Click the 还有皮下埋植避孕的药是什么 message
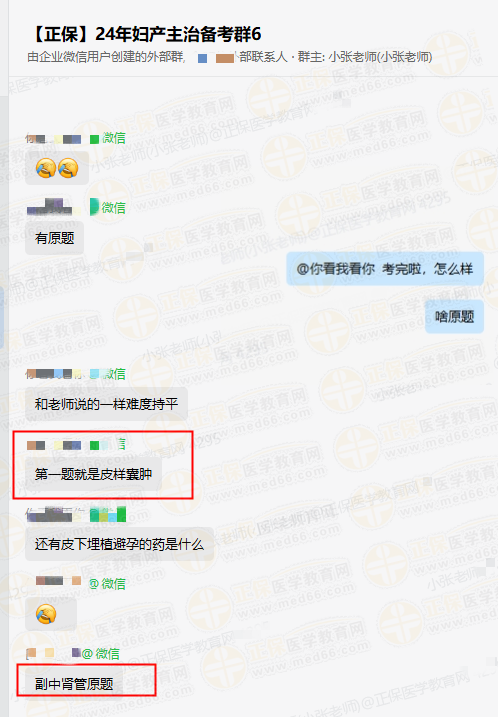 pos(119,544)
